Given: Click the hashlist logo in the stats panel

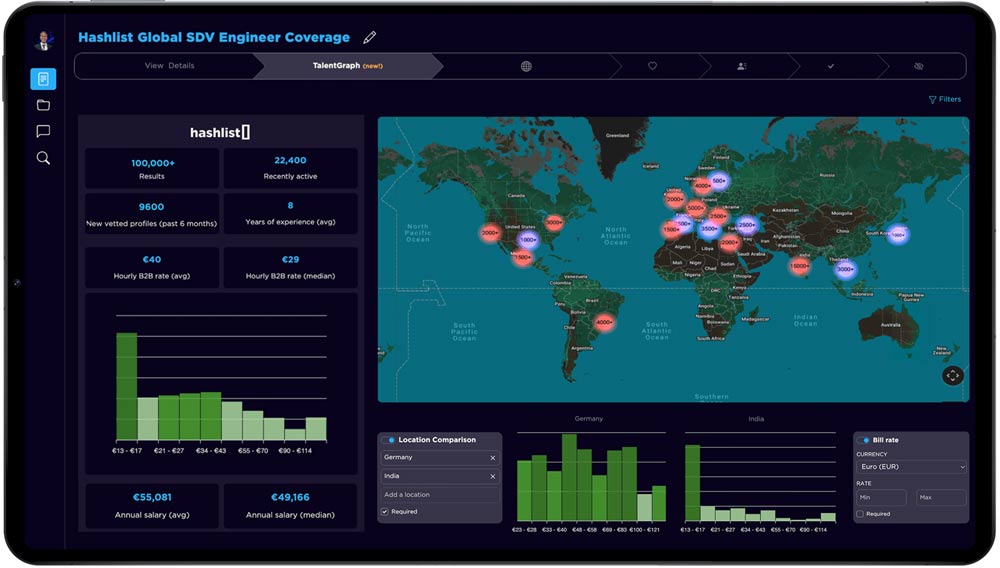Looking at the screenshot, I should [x=220, y=133].
